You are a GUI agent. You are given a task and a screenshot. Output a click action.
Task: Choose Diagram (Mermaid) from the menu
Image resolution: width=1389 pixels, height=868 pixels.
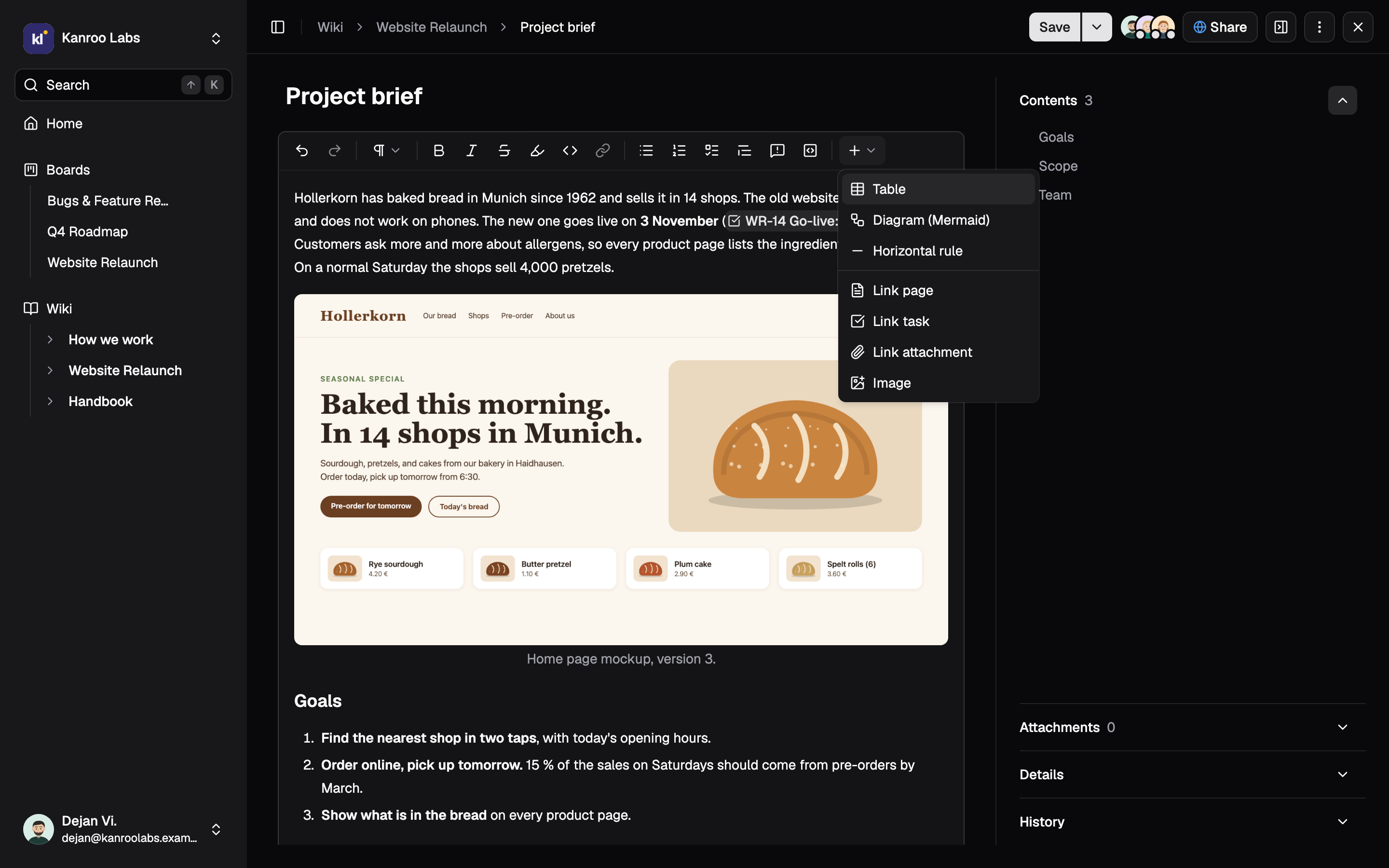939,220
